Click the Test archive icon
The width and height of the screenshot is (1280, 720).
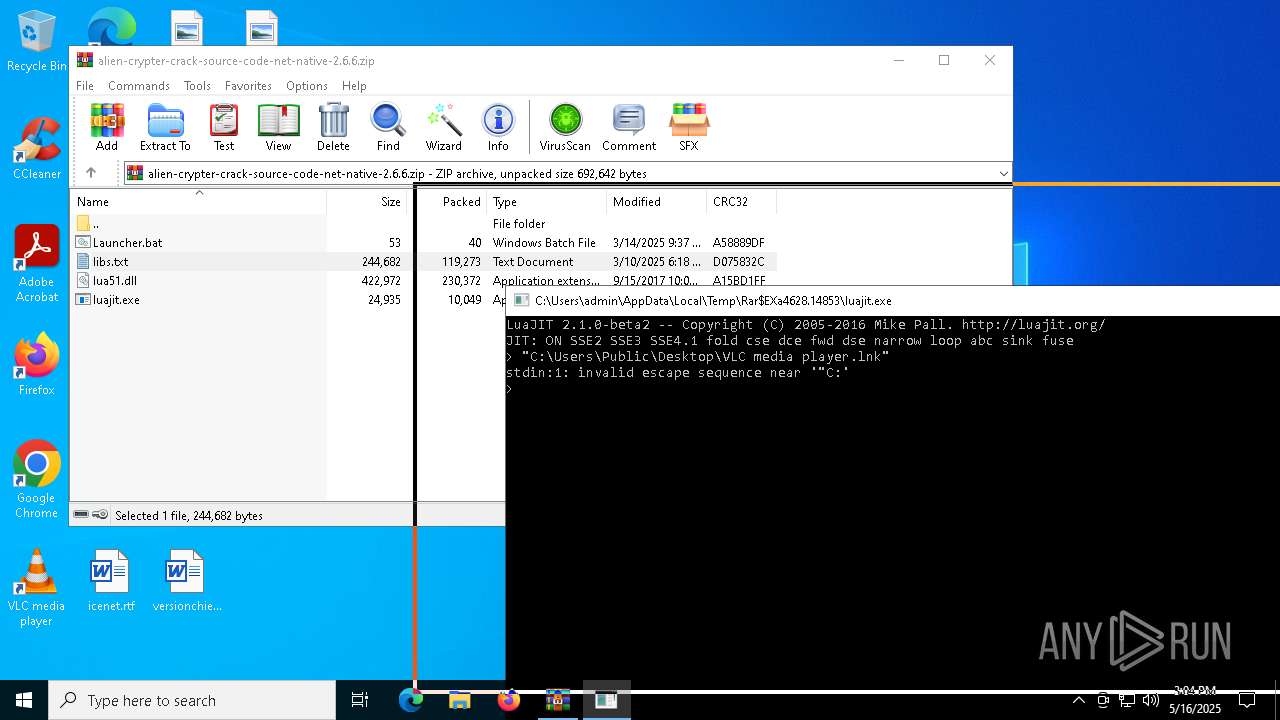point(224,127)
